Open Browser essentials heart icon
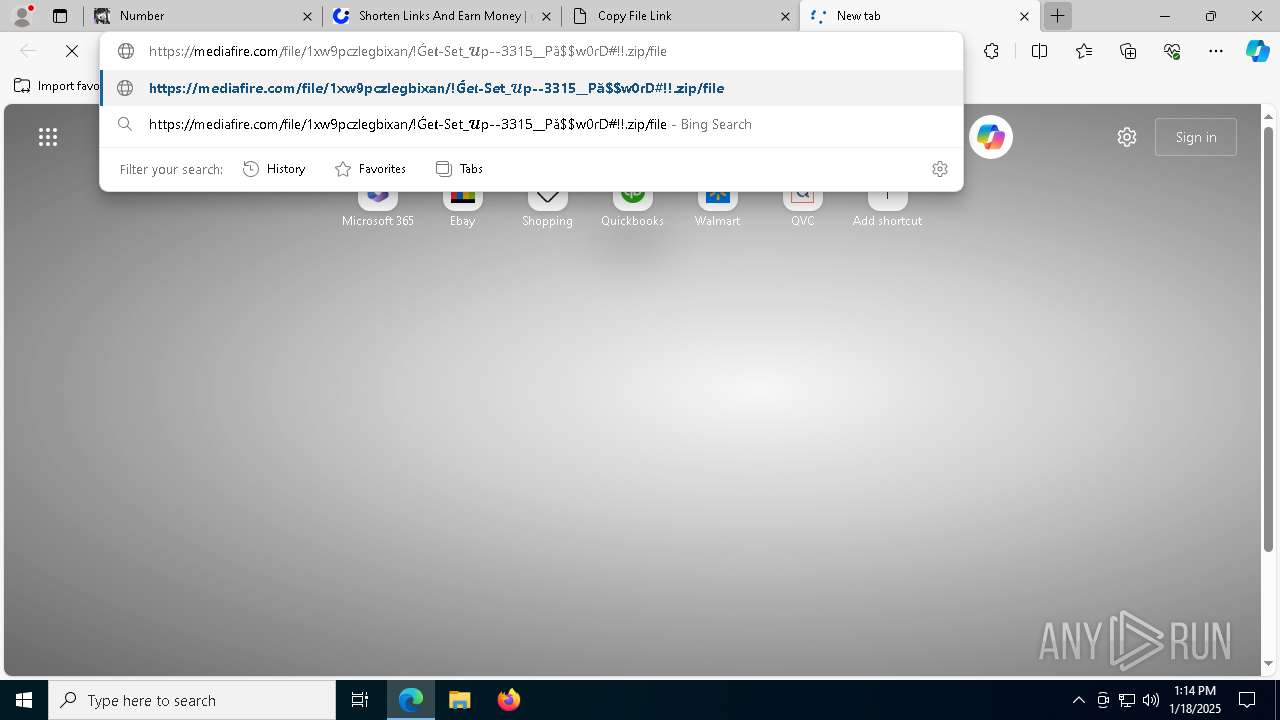The image size is (1280, 720). 1172,51
